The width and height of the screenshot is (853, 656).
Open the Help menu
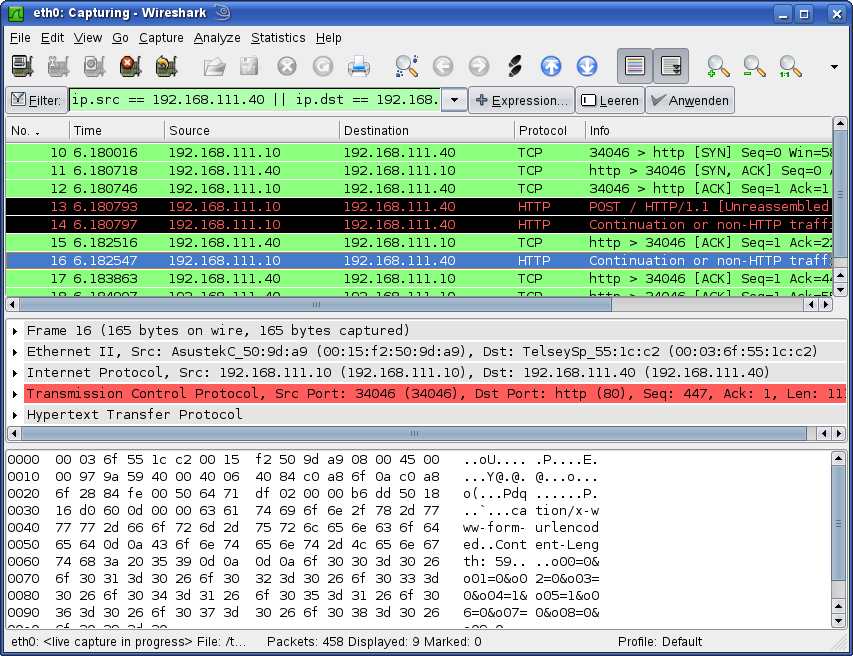(329, 38)
